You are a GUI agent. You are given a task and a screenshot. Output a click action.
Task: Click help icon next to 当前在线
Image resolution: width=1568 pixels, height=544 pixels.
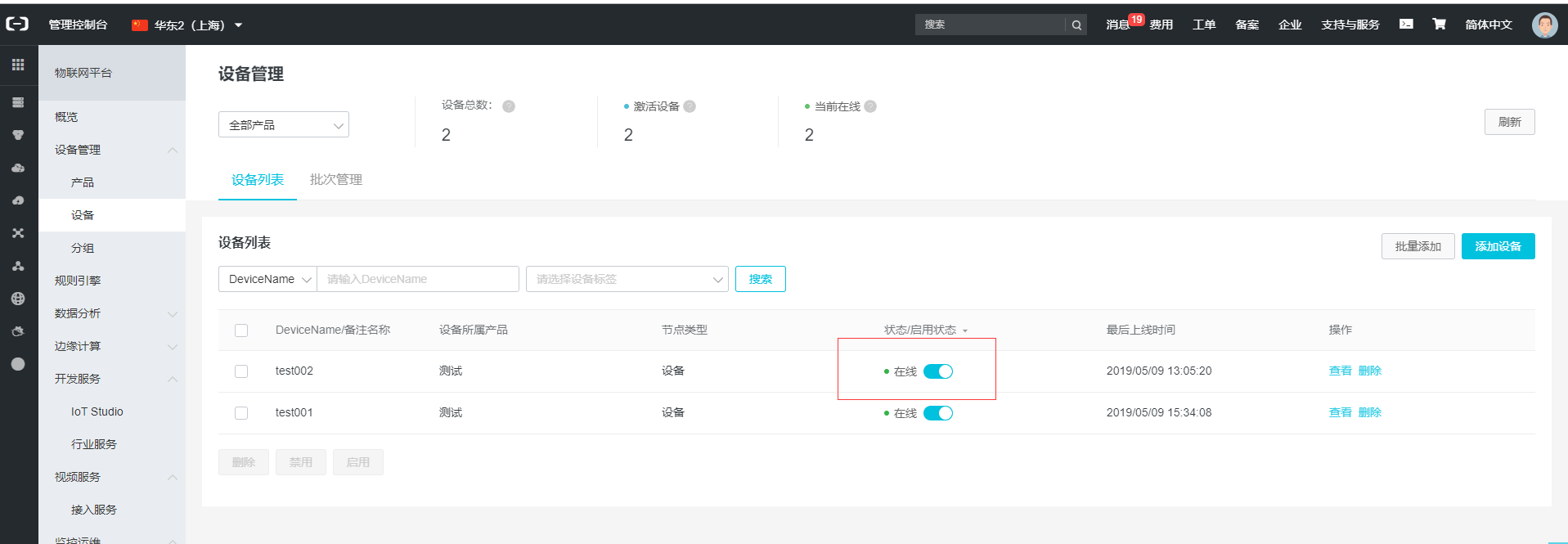pyautogui.click(x=870, y=106)
